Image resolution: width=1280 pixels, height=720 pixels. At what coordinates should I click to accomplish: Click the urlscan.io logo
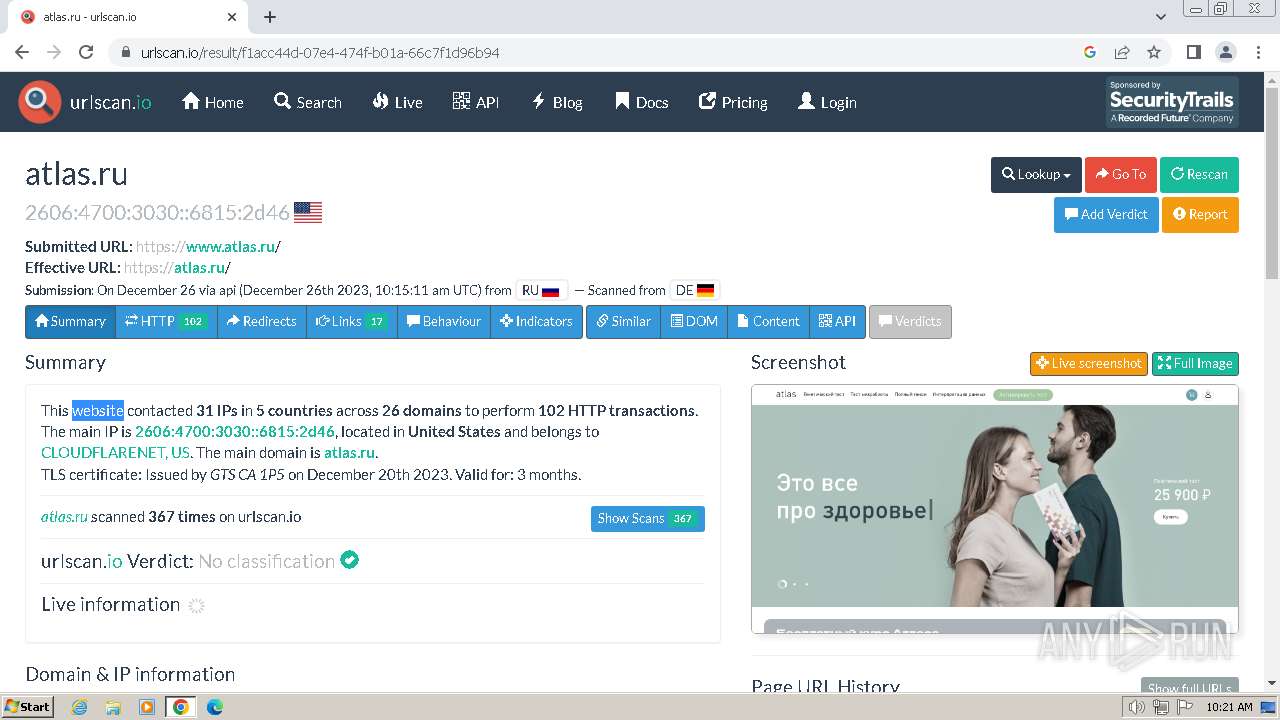85,102
